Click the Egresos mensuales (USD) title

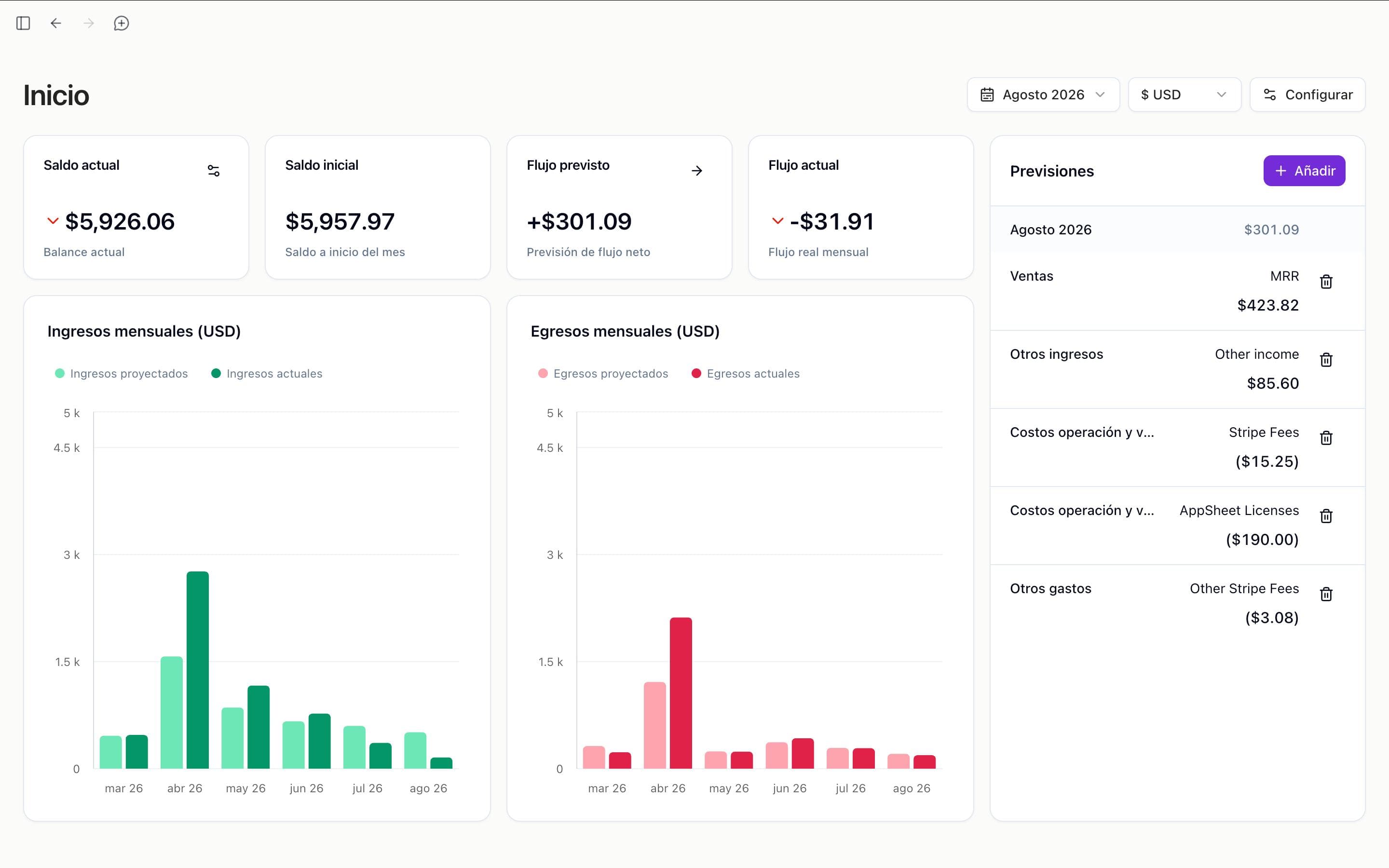point(625,331)
